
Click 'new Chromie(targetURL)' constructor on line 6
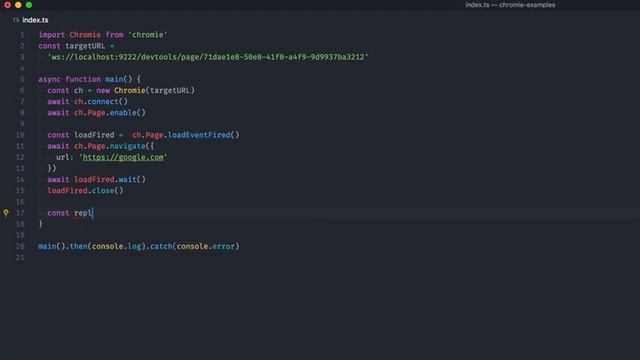(x=145, y=91)
